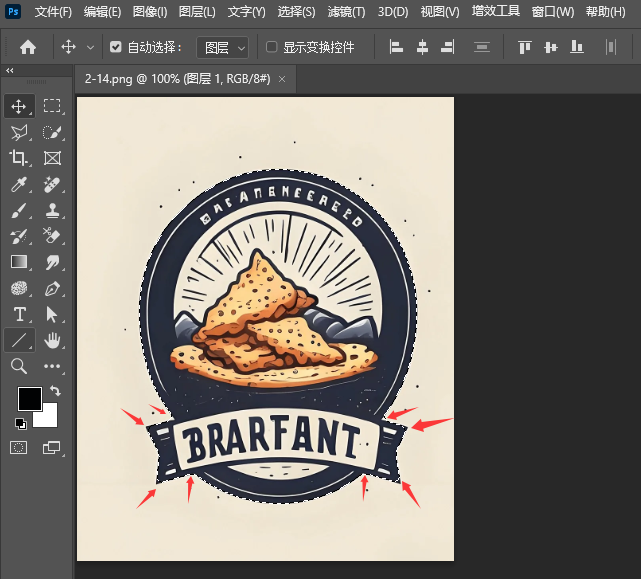The width and height of the screenshot is (641, 579).
Task: Swap foreground and background colors
Action: point(56,391)
